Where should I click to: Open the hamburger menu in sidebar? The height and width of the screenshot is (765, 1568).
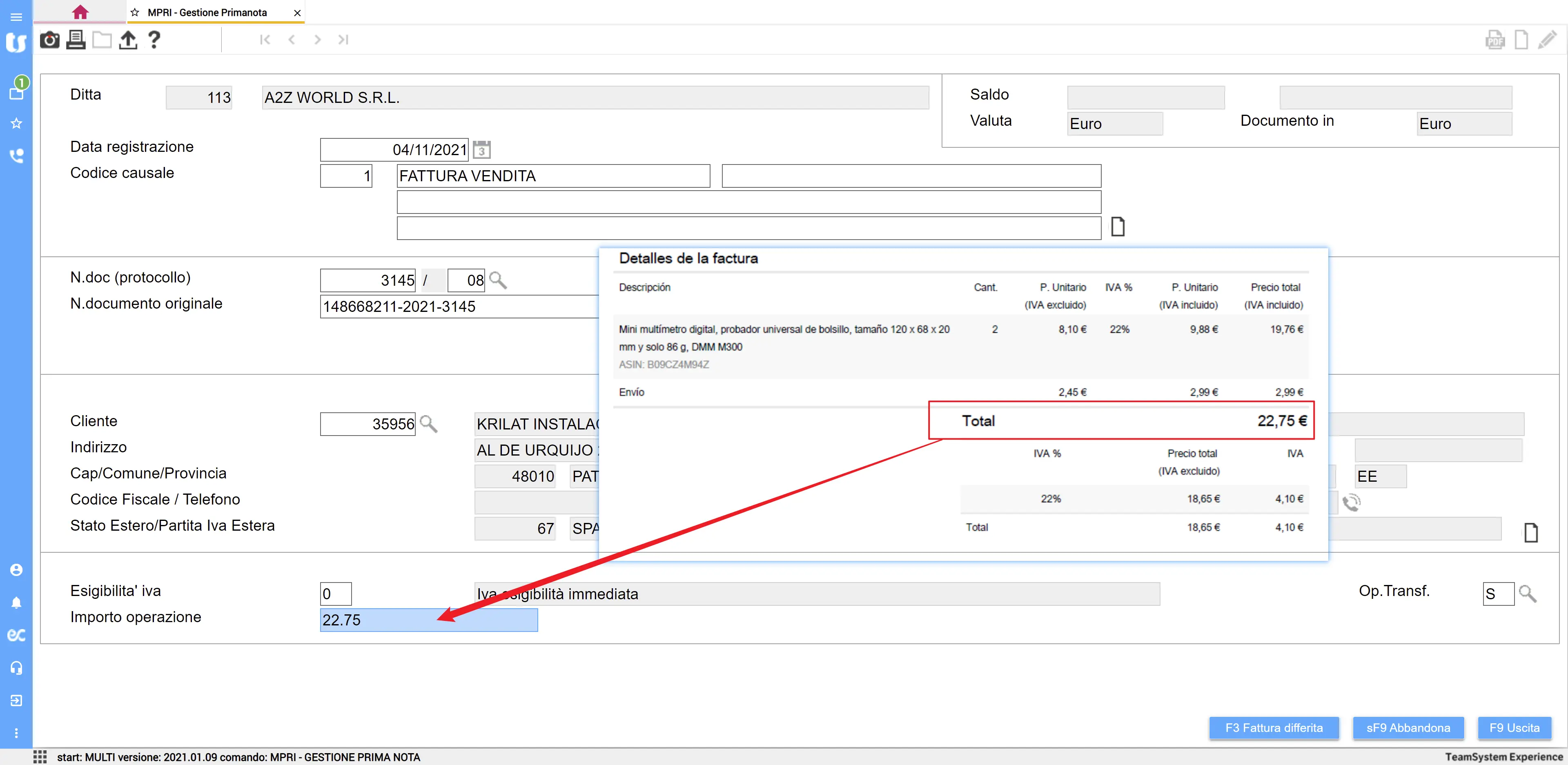16,17
